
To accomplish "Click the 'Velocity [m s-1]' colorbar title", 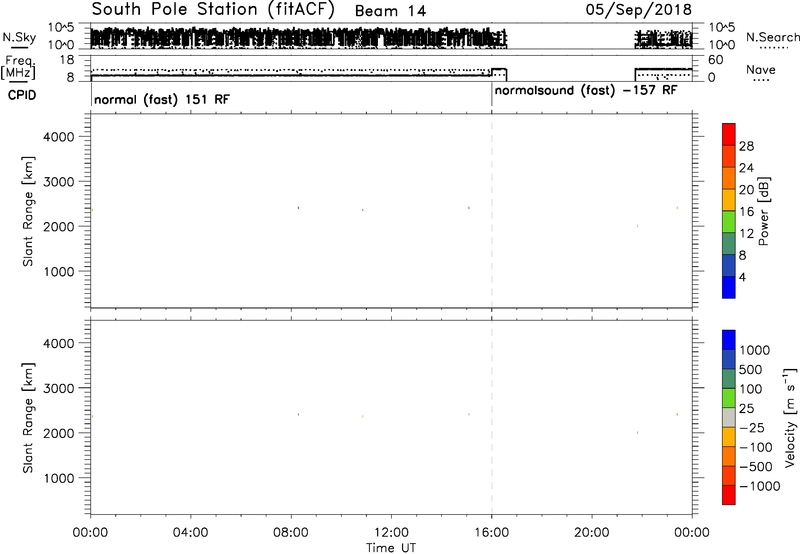I will coord(790,417).
